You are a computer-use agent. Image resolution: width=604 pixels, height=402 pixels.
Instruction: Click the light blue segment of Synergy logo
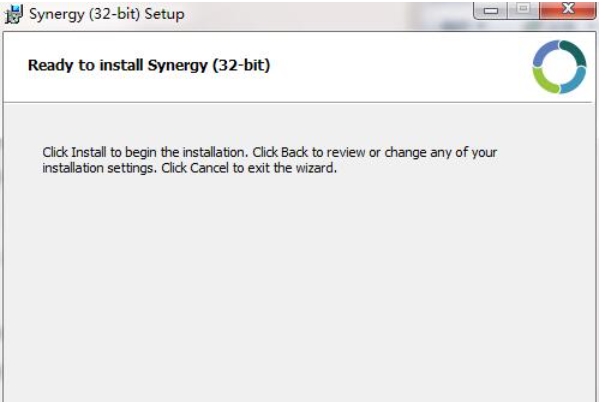point(574,80)
